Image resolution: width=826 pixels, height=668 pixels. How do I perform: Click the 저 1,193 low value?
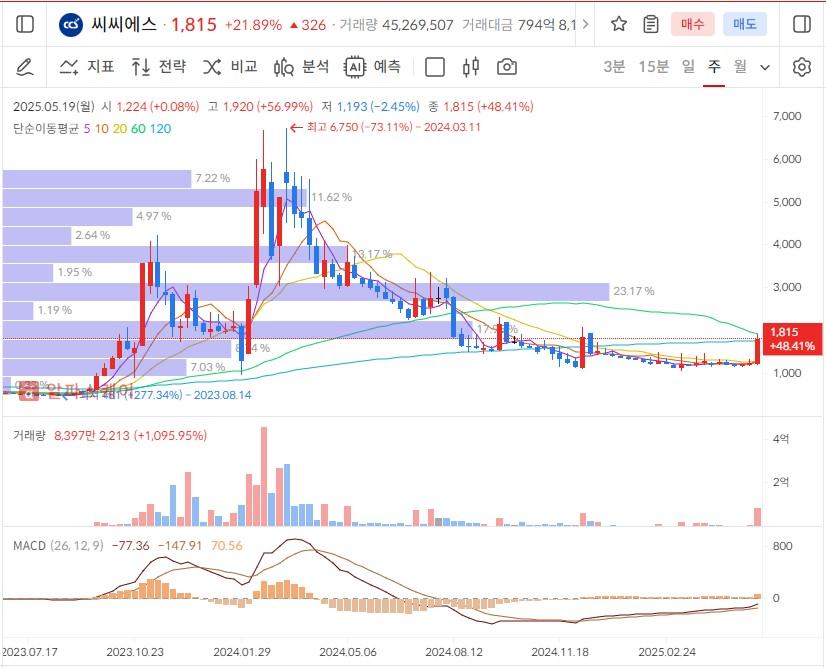[x=370, y=106]
